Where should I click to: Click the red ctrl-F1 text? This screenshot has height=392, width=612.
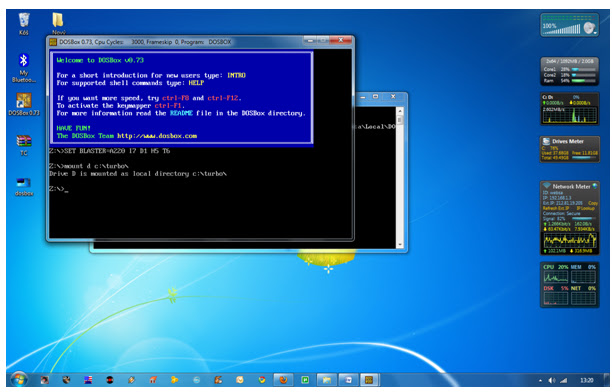tap(169, 105)
